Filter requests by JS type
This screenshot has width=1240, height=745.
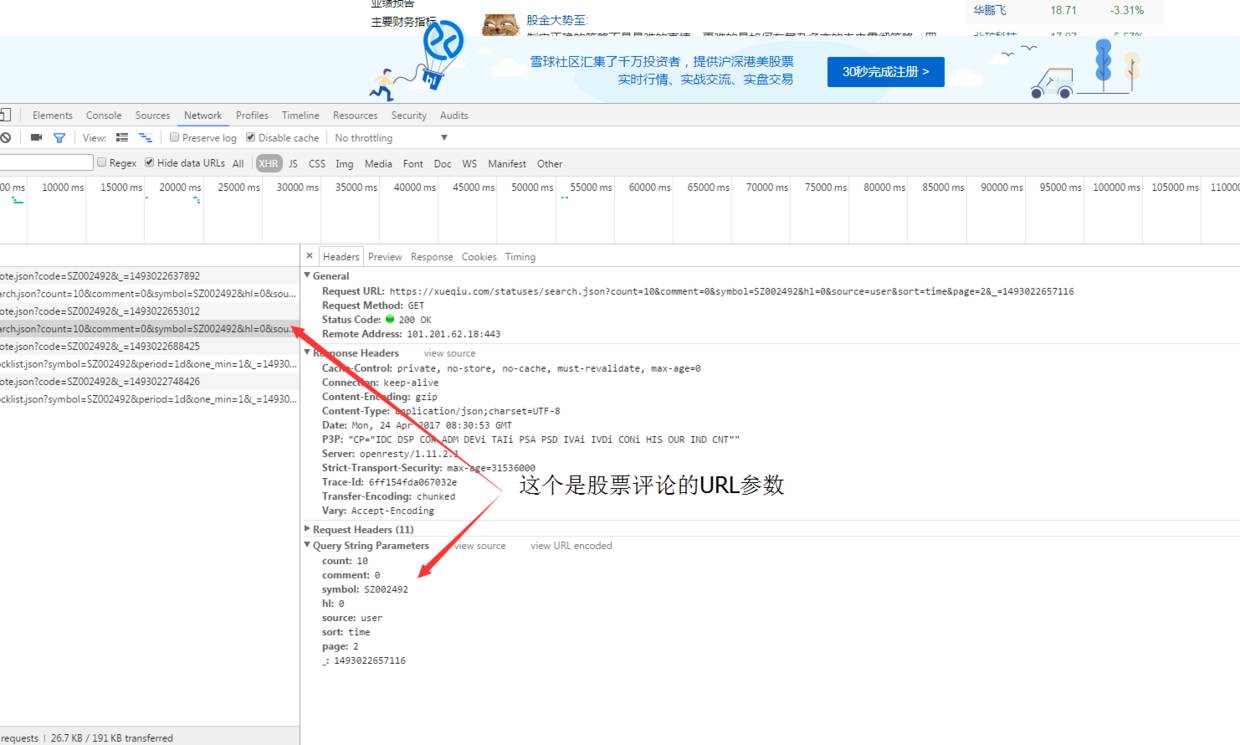[x=293, y=164]
